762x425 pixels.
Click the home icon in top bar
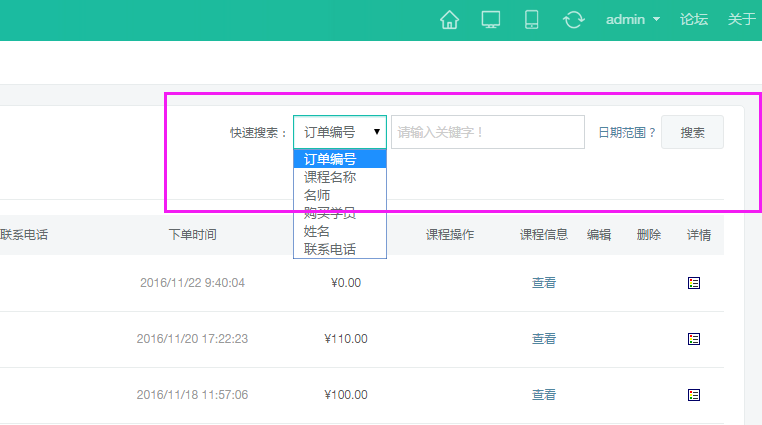(x=450, y=20)
